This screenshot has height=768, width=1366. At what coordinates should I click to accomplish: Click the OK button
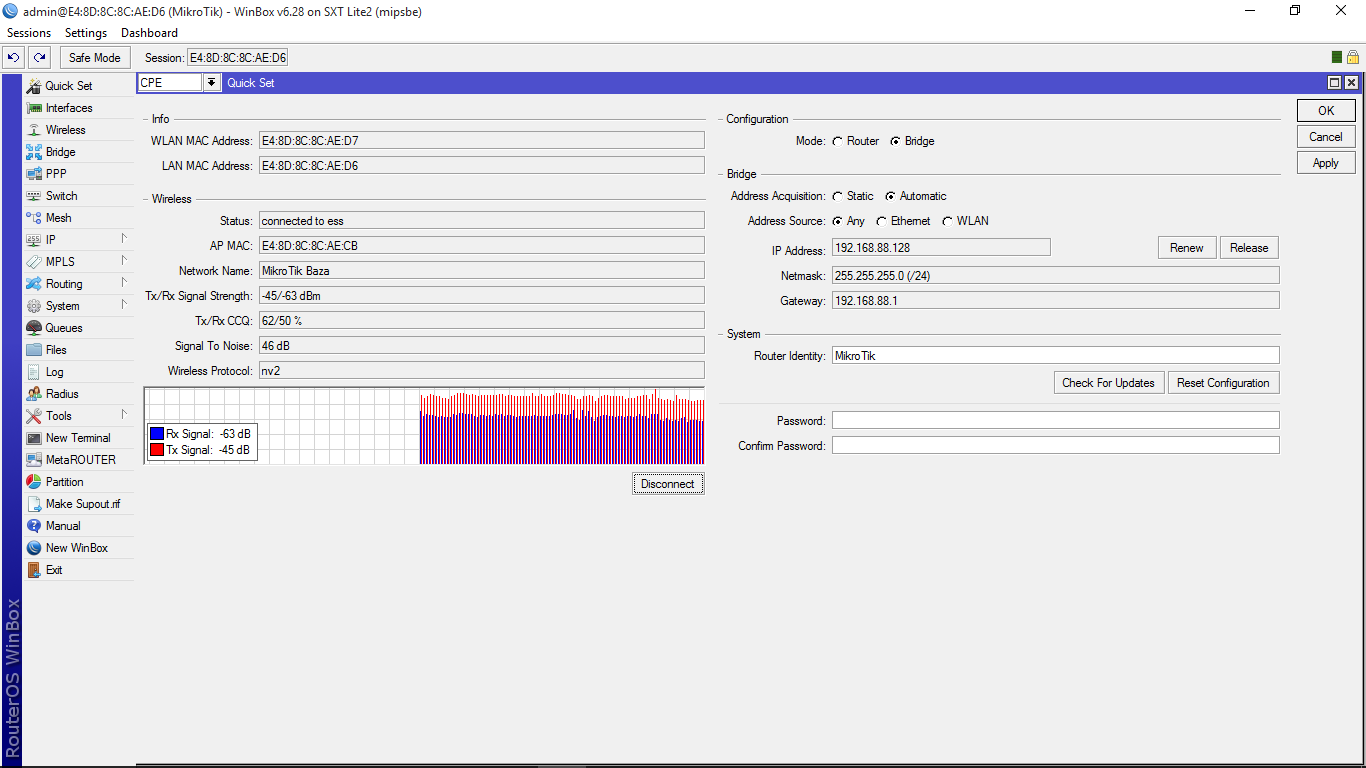[x=1326, y=111]
